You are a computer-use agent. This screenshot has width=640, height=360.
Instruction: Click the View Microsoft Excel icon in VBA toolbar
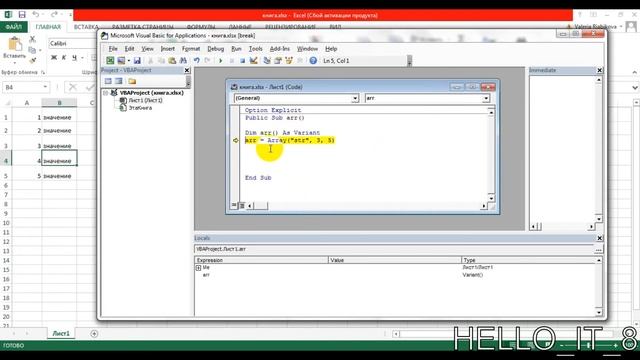coord(110,60)
